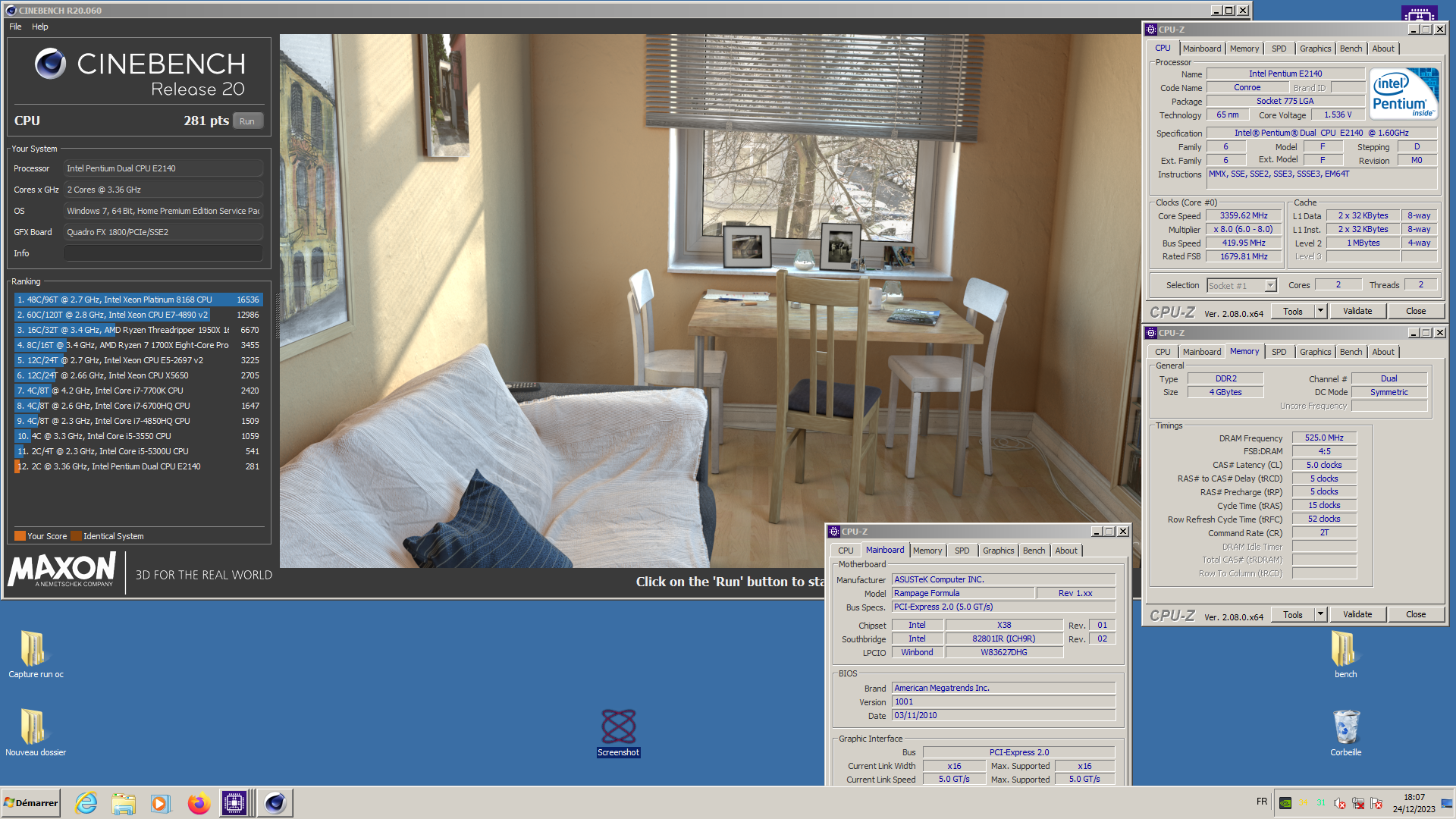This screenshot has width=1456, height=819.
Task: Click the rendered room image viewport
Action: [710, 300]
